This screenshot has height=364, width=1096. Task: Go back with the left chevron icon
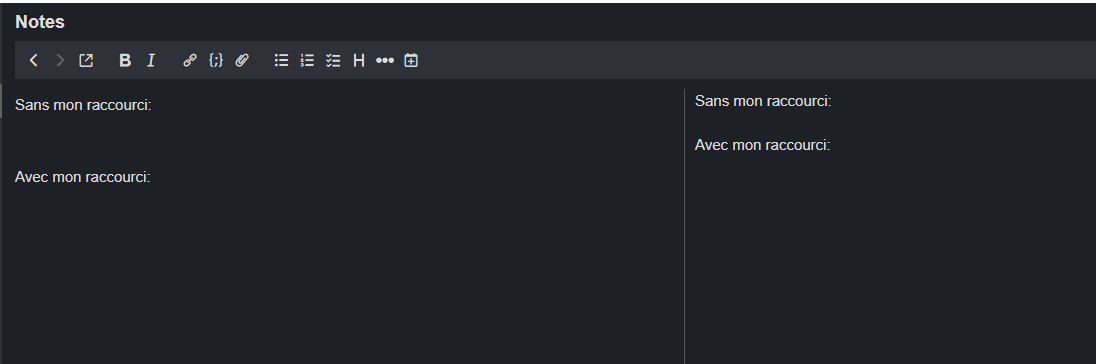click(x=34, y=61)
